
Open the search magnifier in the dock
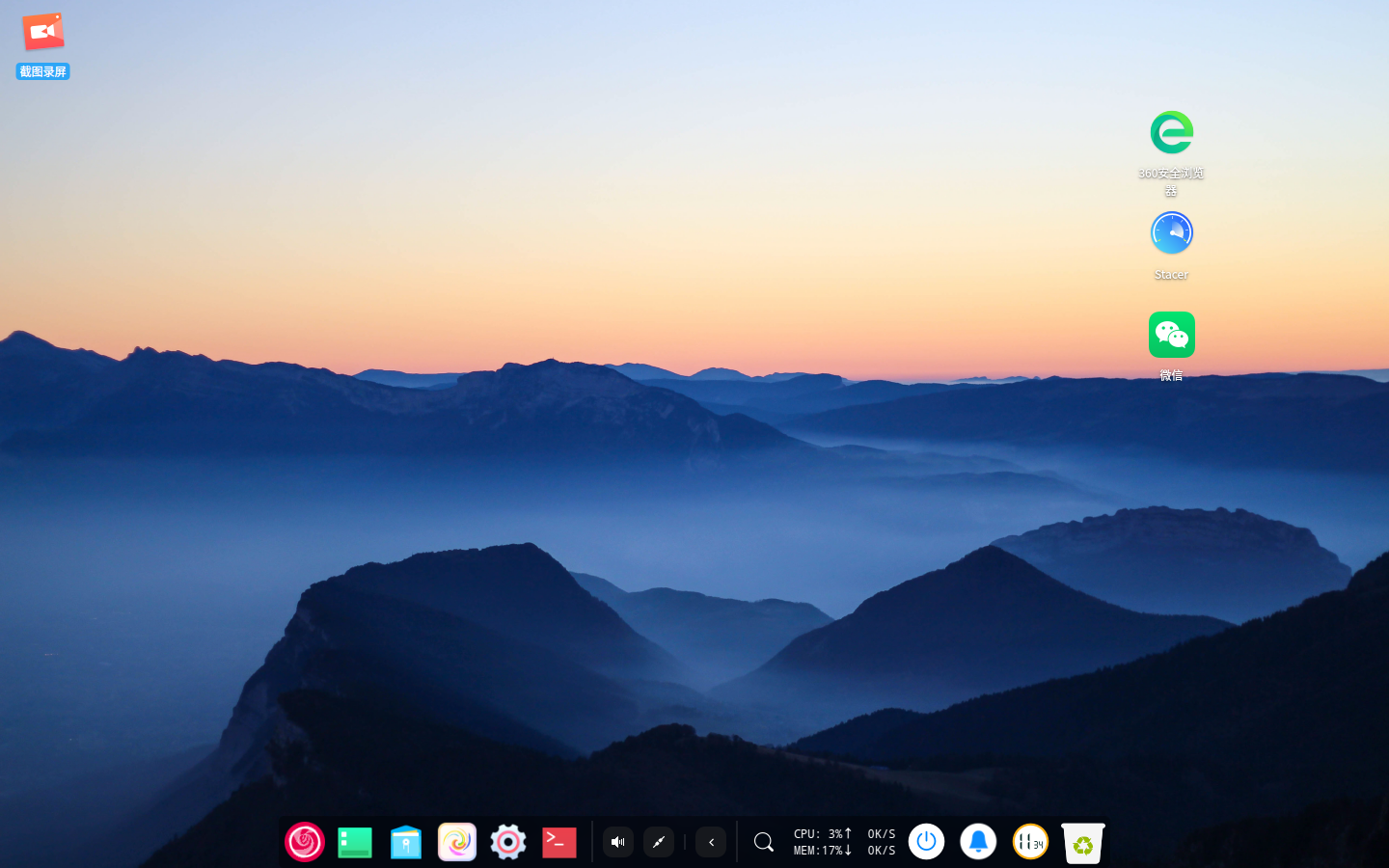pyautogui.click(x=763, y=842)
